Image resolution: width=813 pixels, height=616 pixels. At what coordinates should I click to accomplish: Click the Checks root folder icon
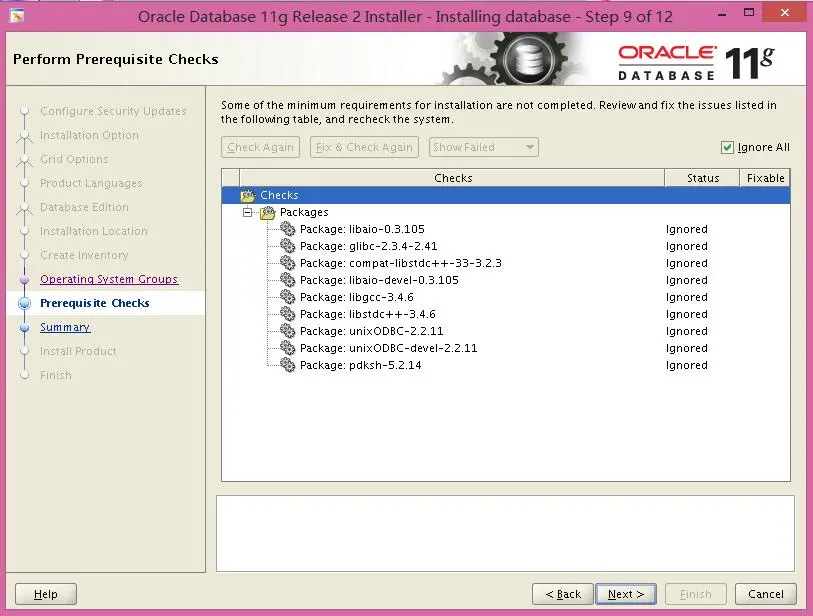[x=248, y=195]
